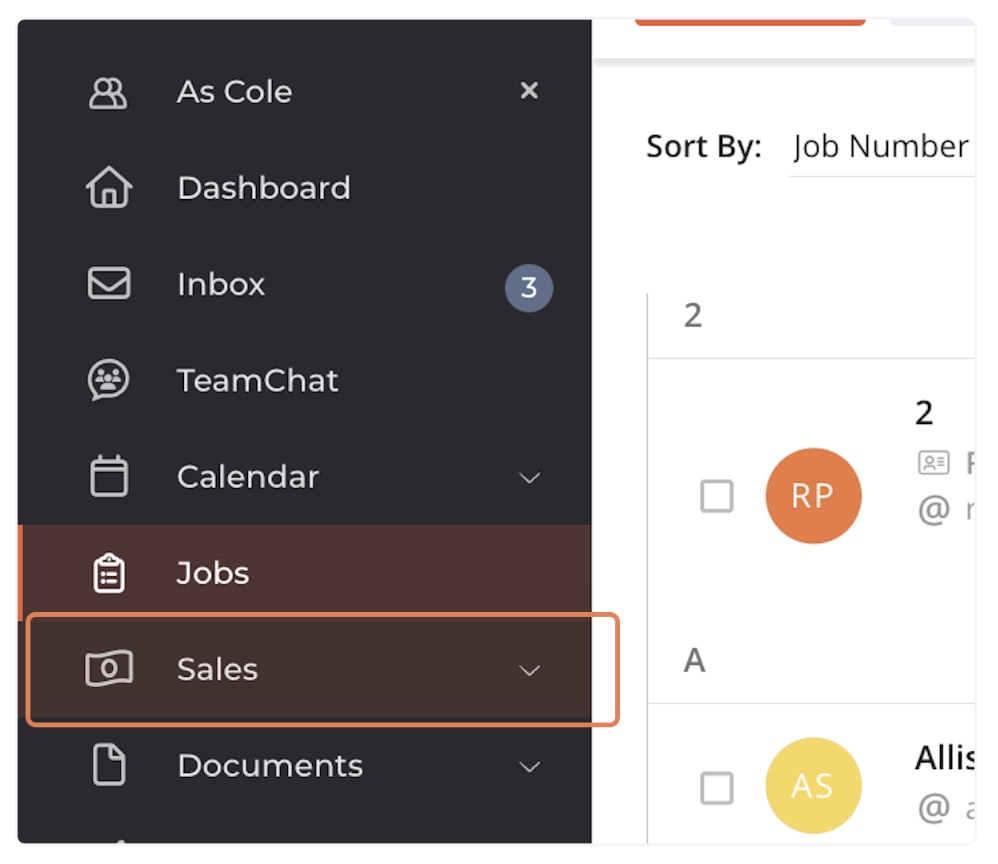Expand the Documents submenu chevron
This screenshot has width=998, height=864.
tap(530, 767)
